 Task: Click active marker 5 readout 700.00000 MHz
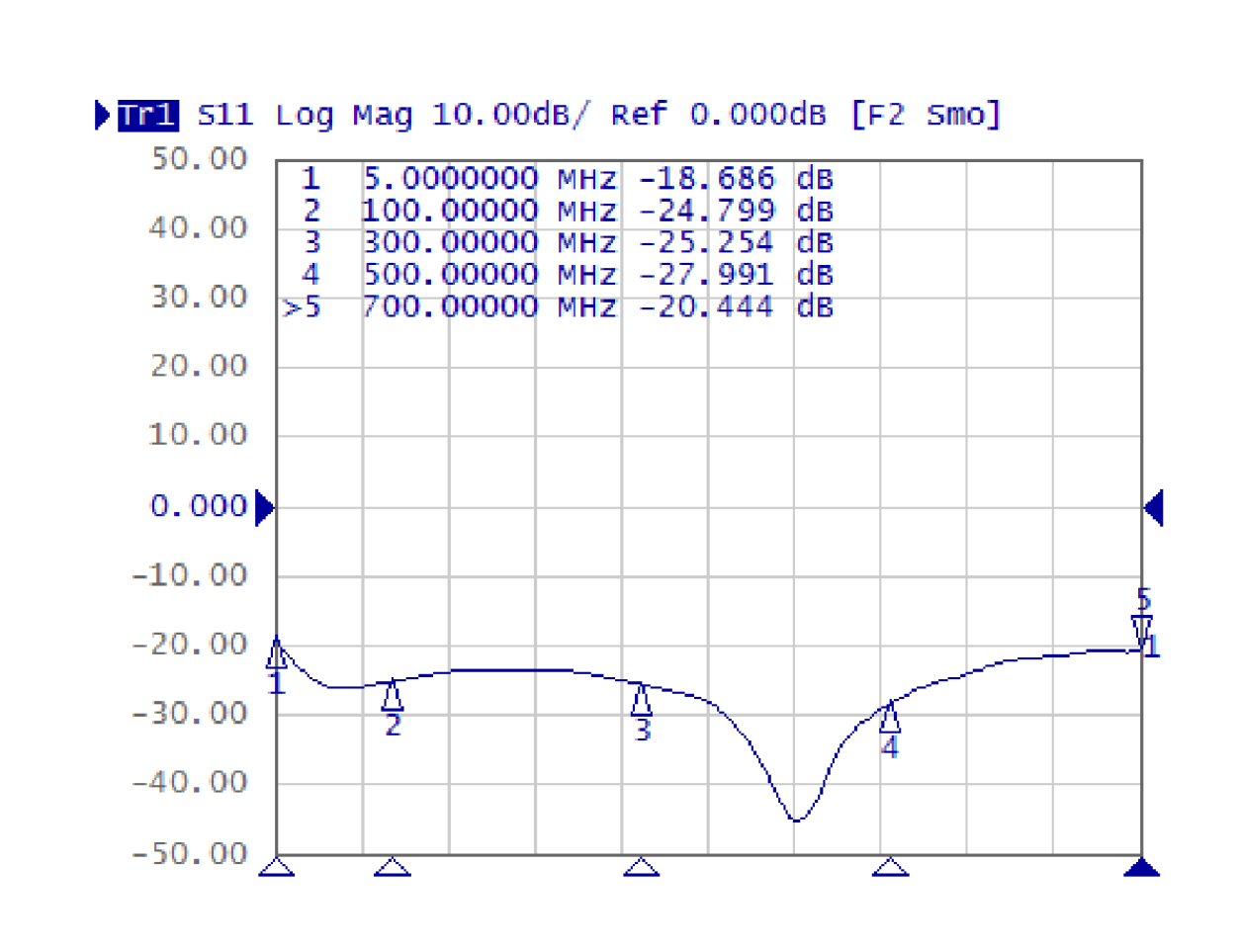[559, 306]
